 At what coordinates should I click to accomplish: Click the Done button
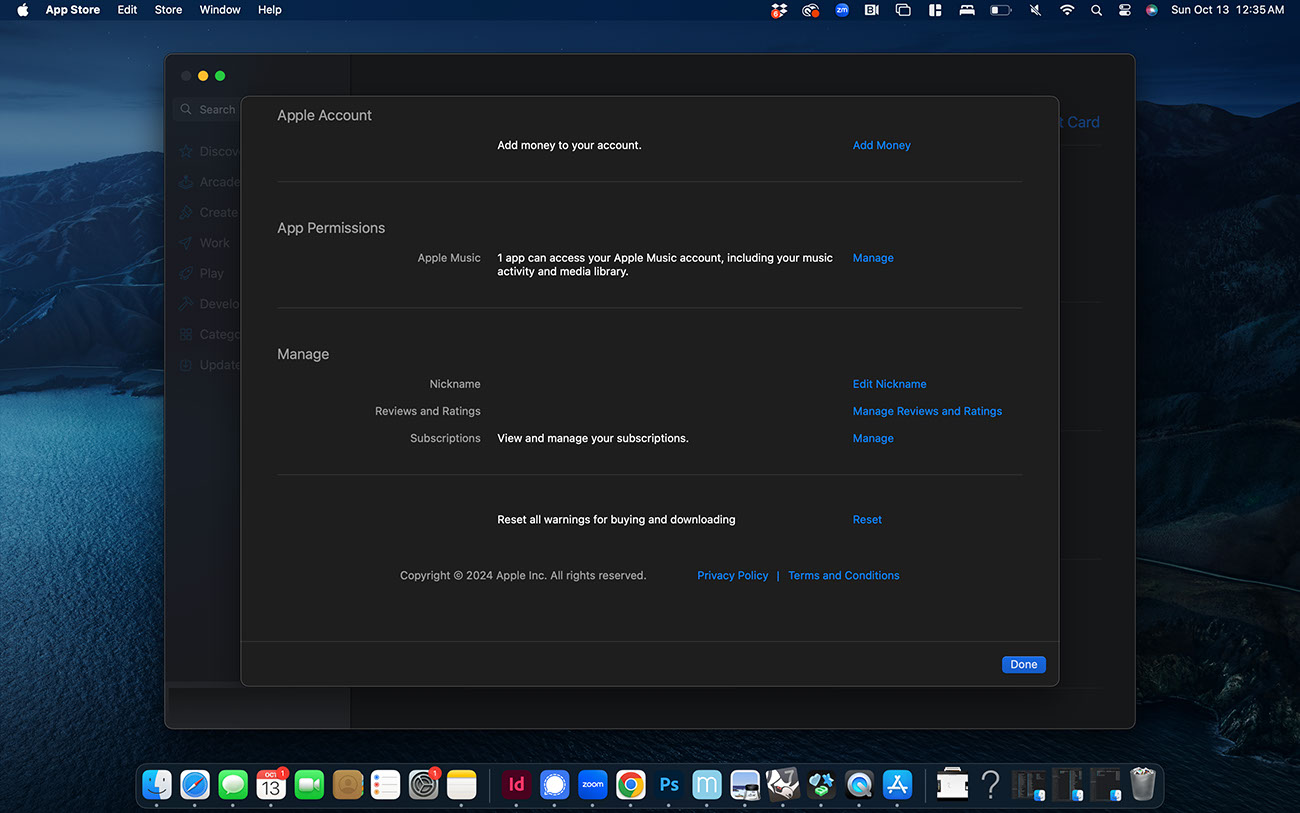pyautogui.click(x=1023, y=664)
